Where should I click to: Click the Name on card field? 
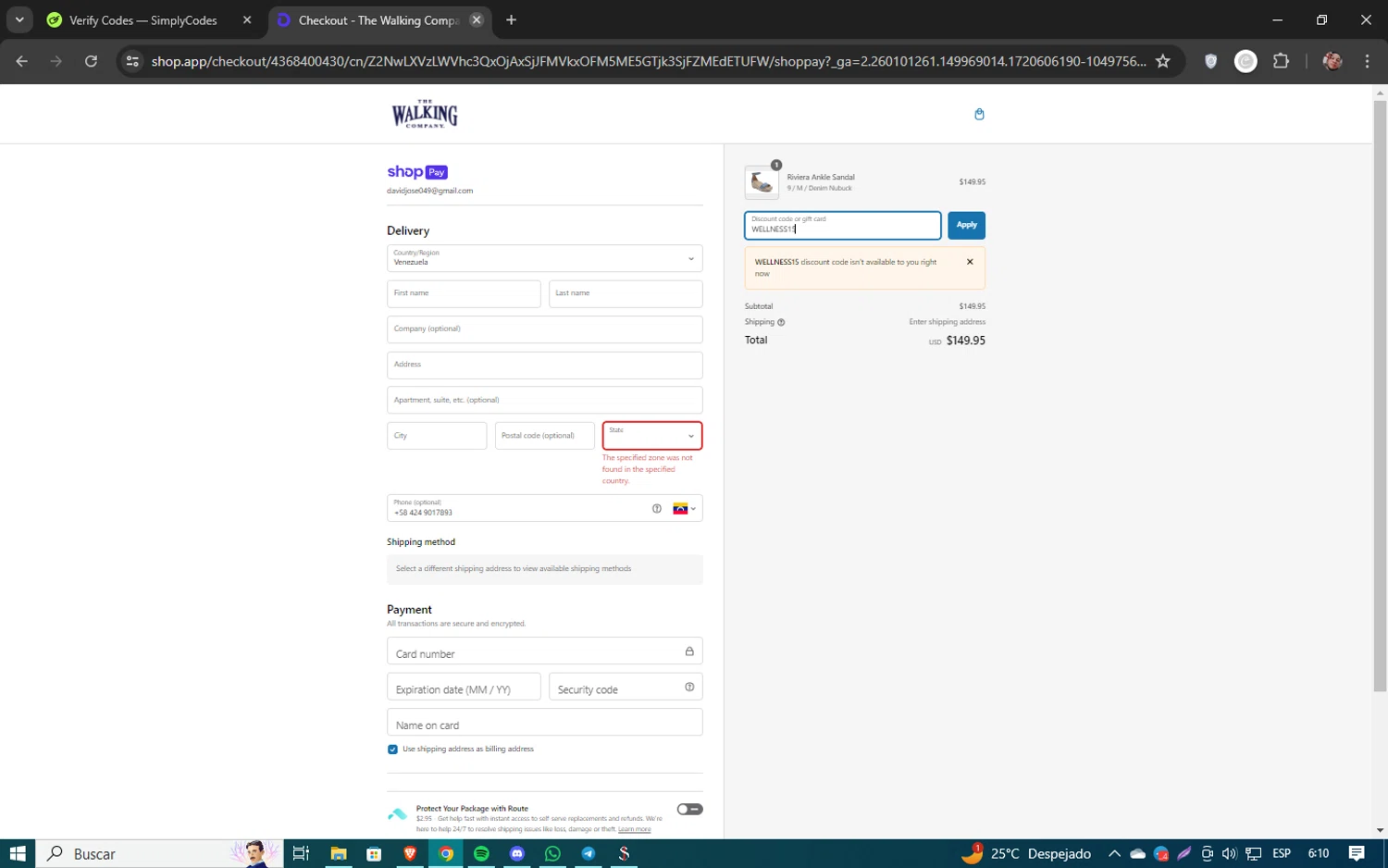pos(544,722)
